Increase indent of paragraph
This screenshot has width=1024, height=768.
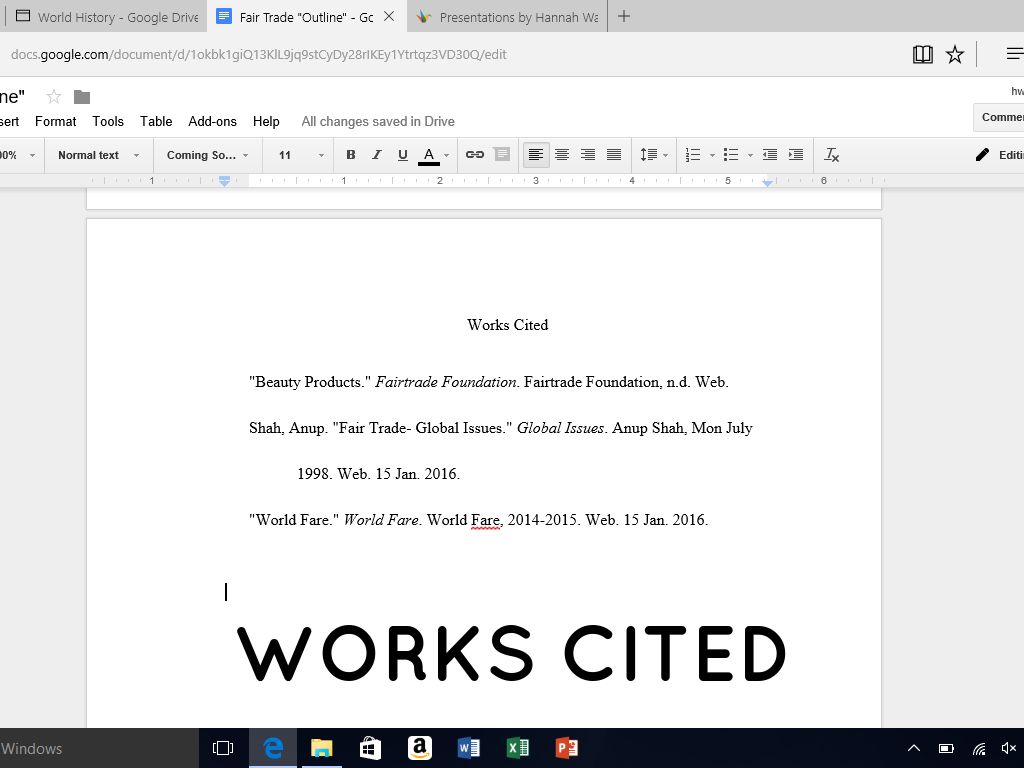click(796, 155)
